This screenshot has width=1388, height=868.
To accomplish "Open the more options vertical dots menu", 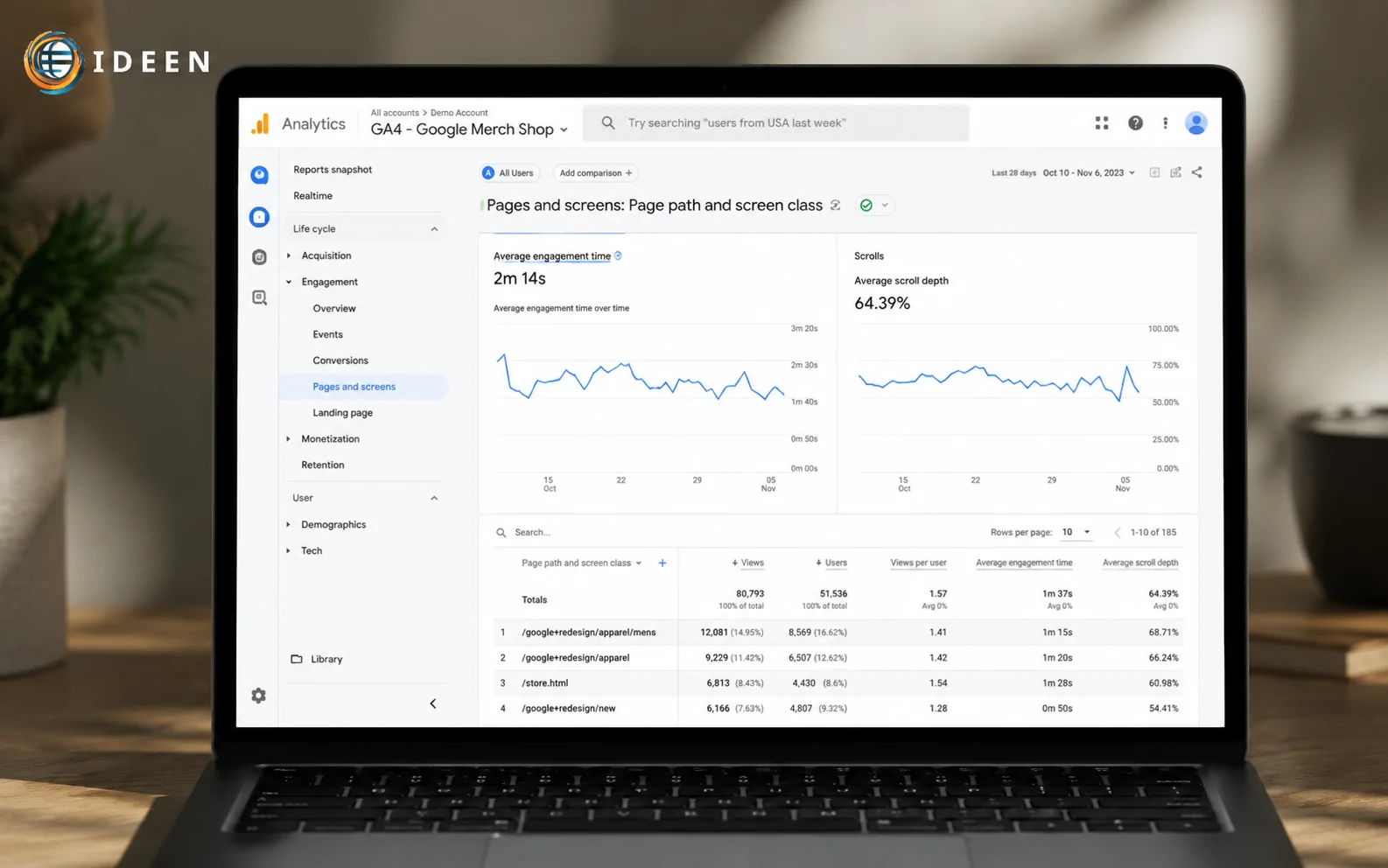I will pos(1165,123).
